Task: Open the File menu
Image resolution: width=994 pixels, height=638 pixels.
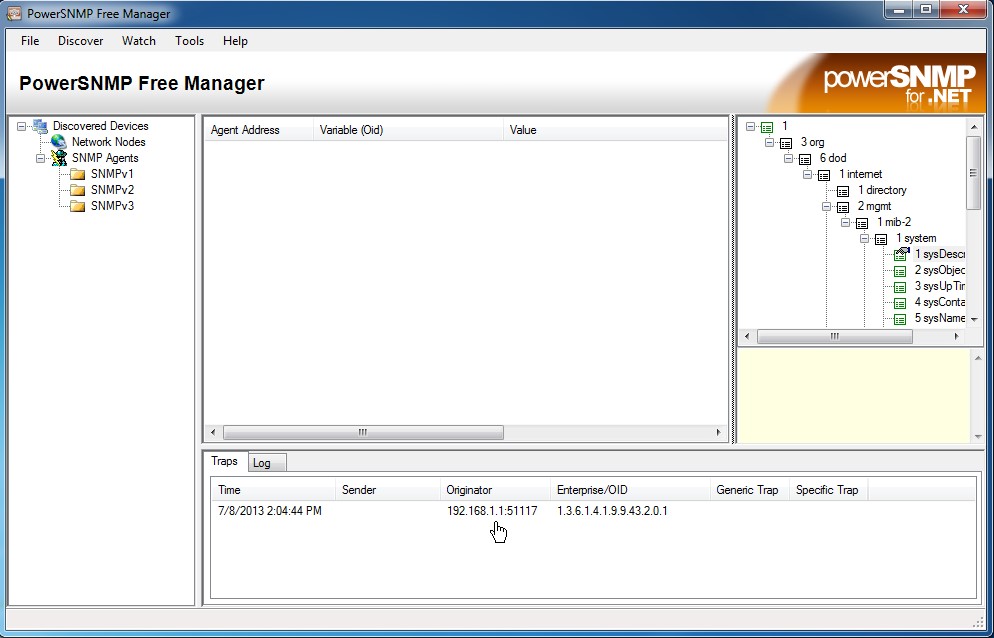Action: [30, 41]
